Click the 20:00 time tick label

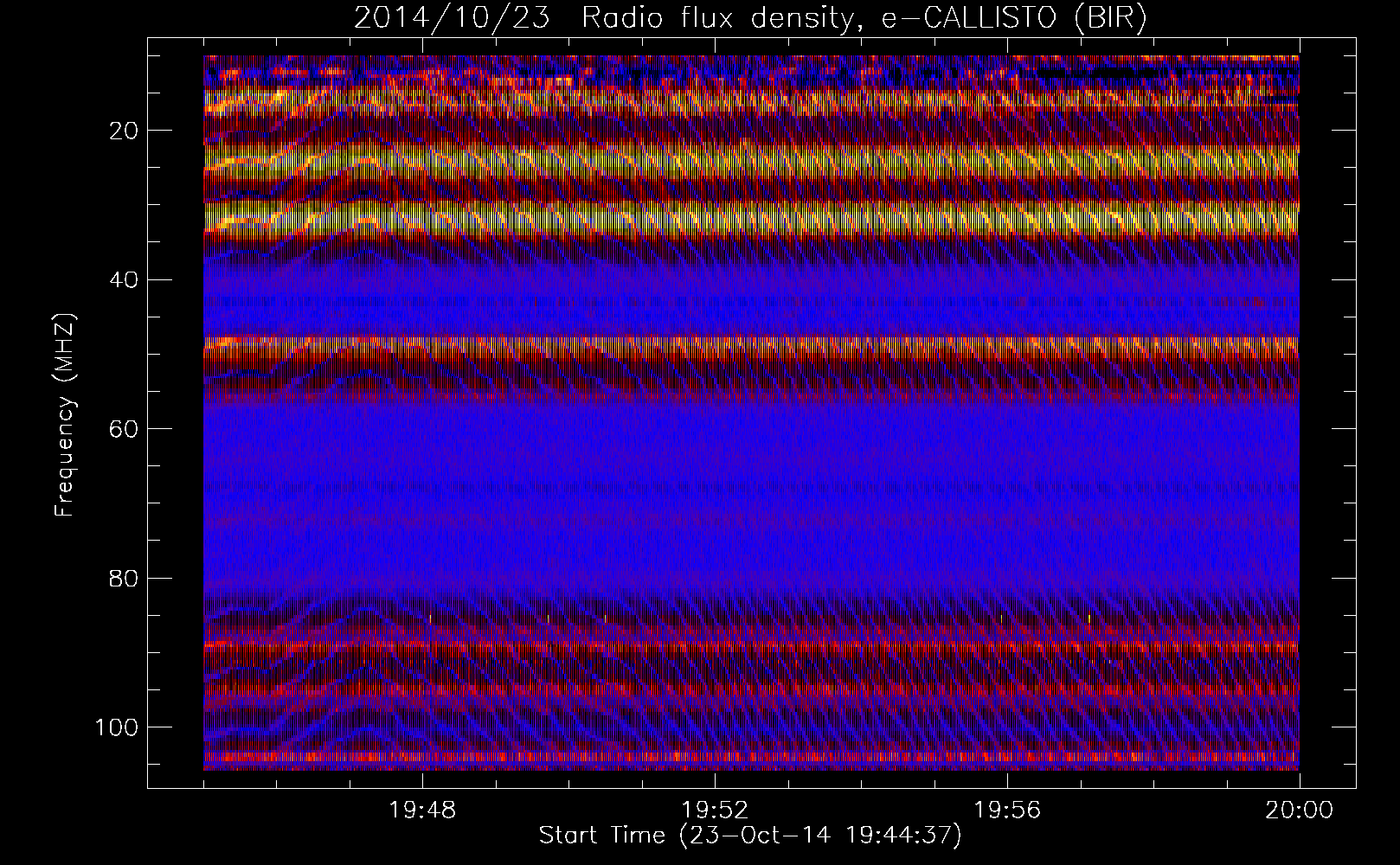[1300, 811]
